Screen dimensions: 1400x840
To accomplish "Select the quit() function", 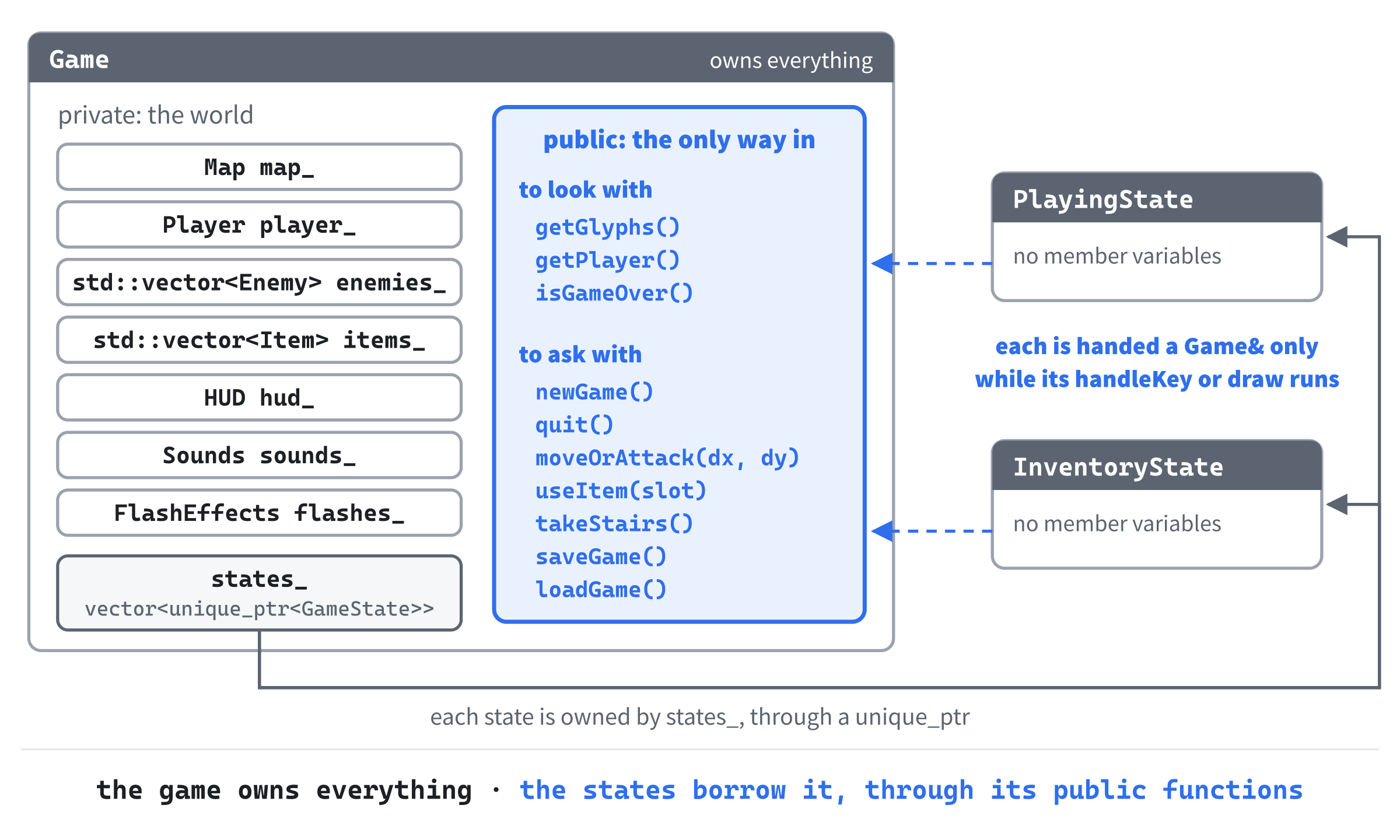I will [575, 425].
